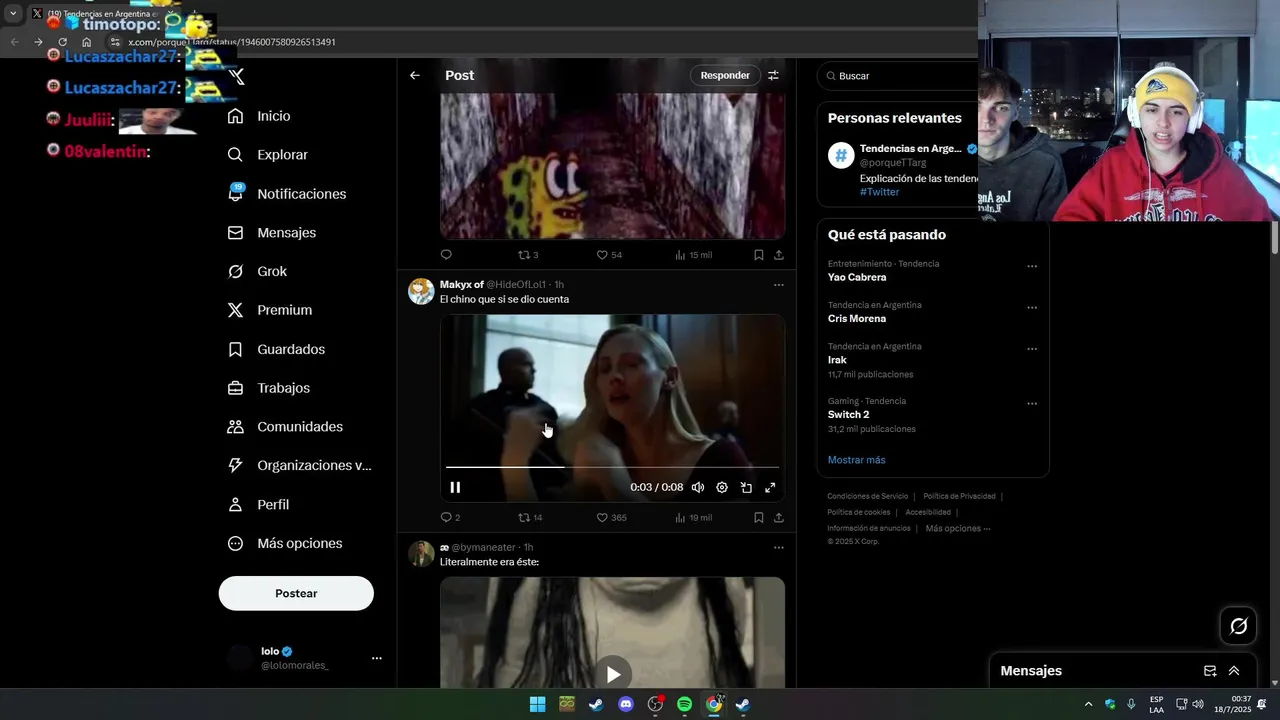
Task: Share the Makyx of post
Action: pos(779,517)
